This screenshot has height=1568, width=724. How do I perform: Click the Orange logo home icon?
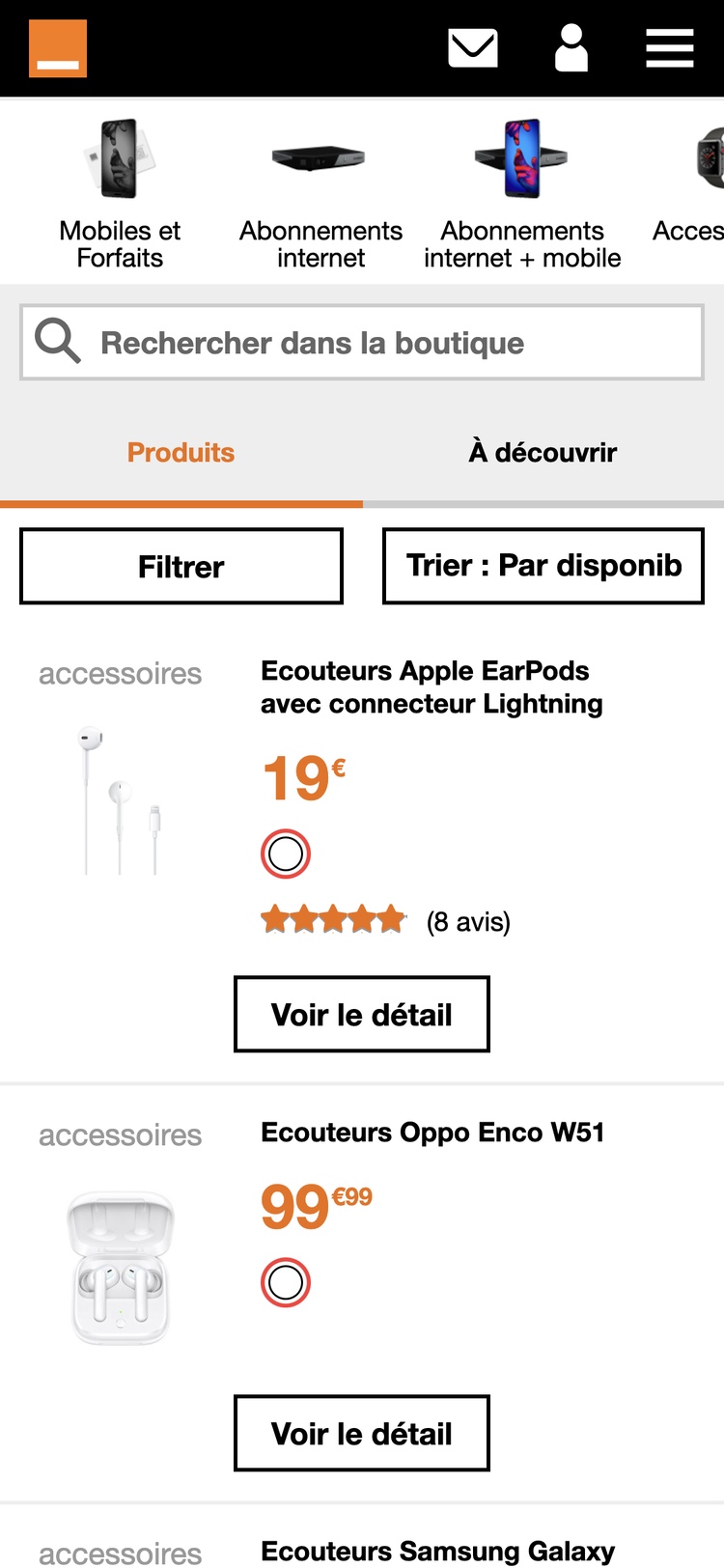(x=58, y=48)
